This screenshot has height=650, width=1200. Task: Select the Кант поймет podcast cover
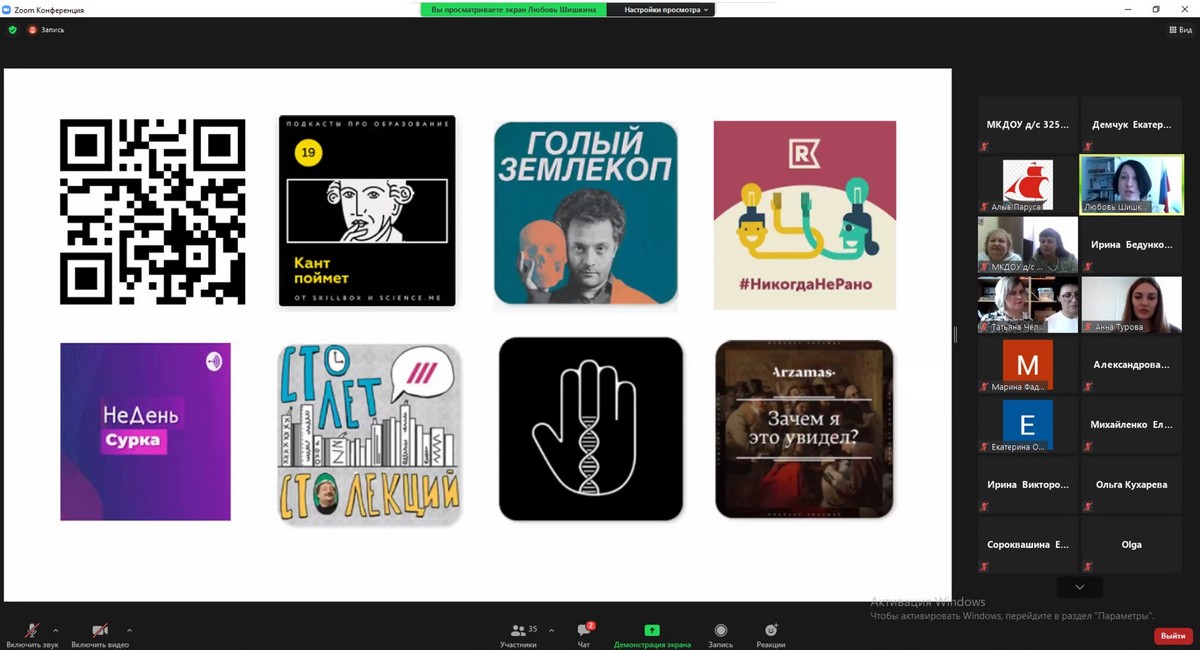click(367, 211)
